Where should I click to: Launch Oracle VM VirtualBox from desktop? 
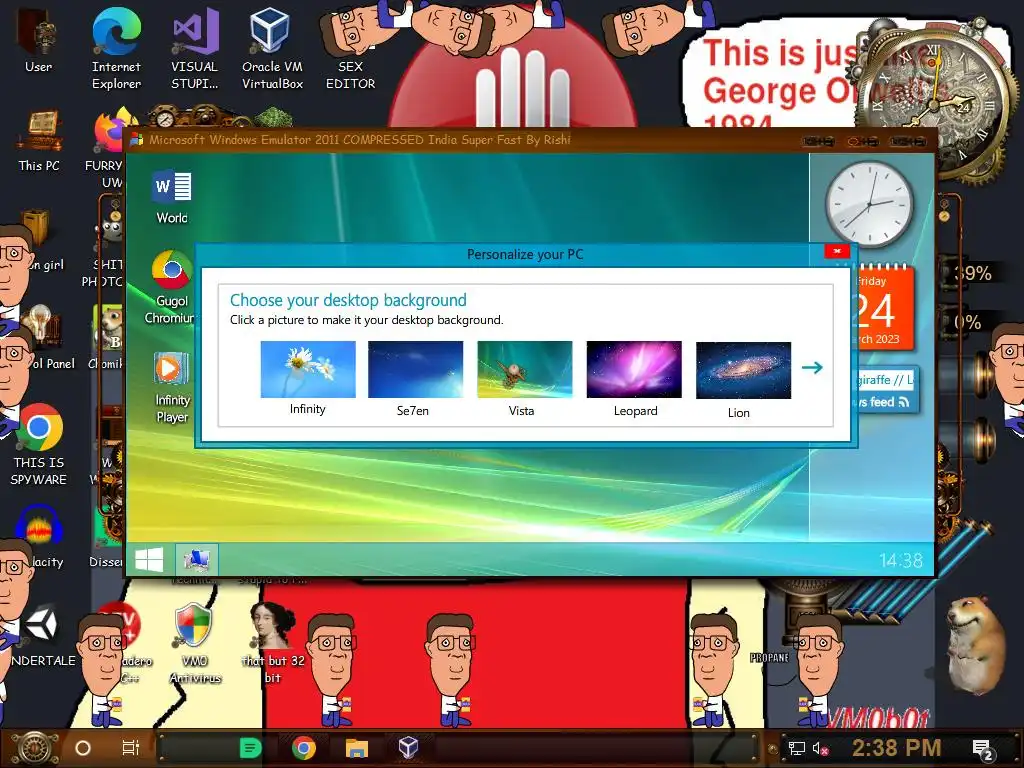point(272,48)
